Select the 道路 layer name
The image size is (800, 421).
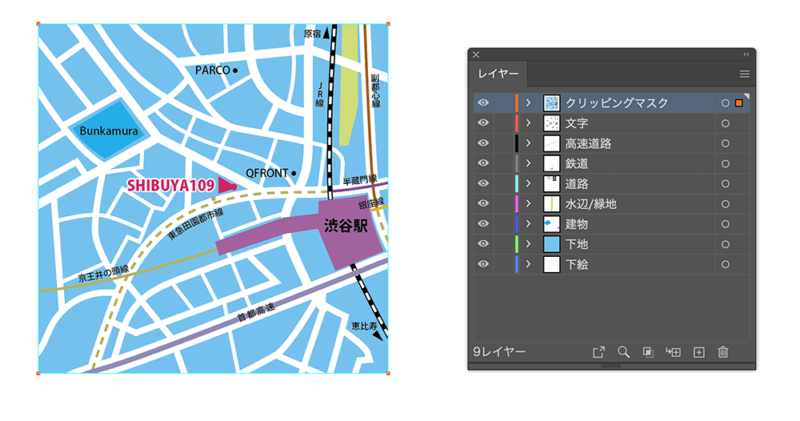coord(577,184)
